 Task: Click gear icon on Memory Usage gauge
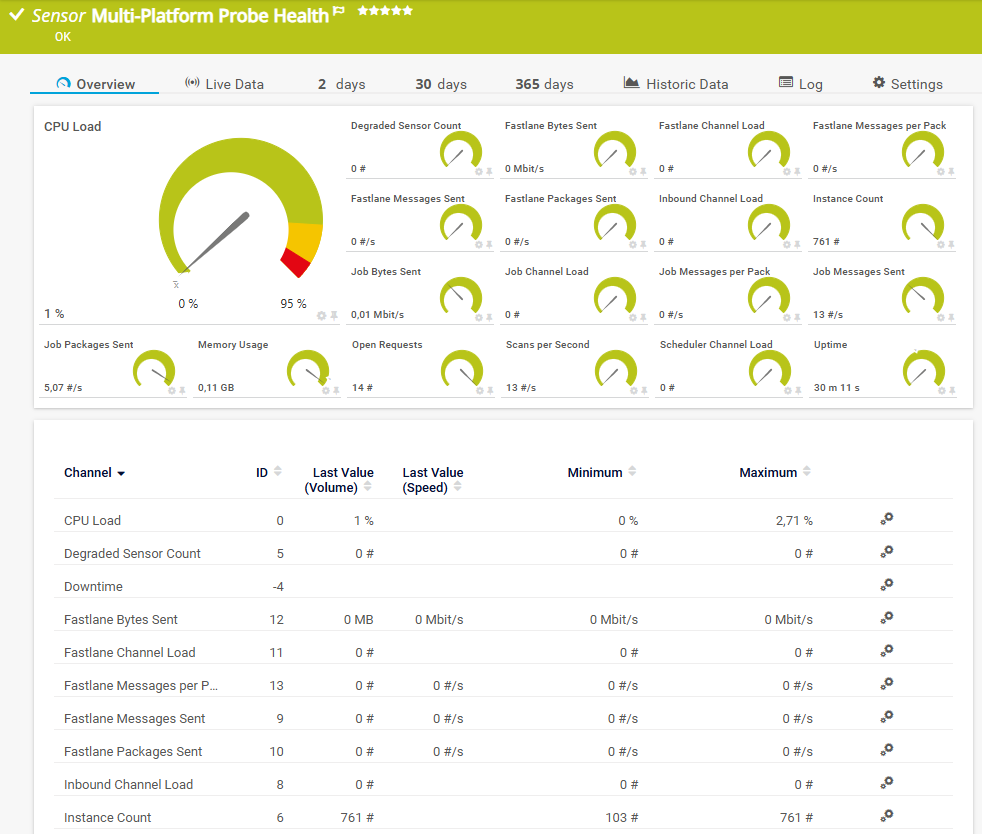326,390
